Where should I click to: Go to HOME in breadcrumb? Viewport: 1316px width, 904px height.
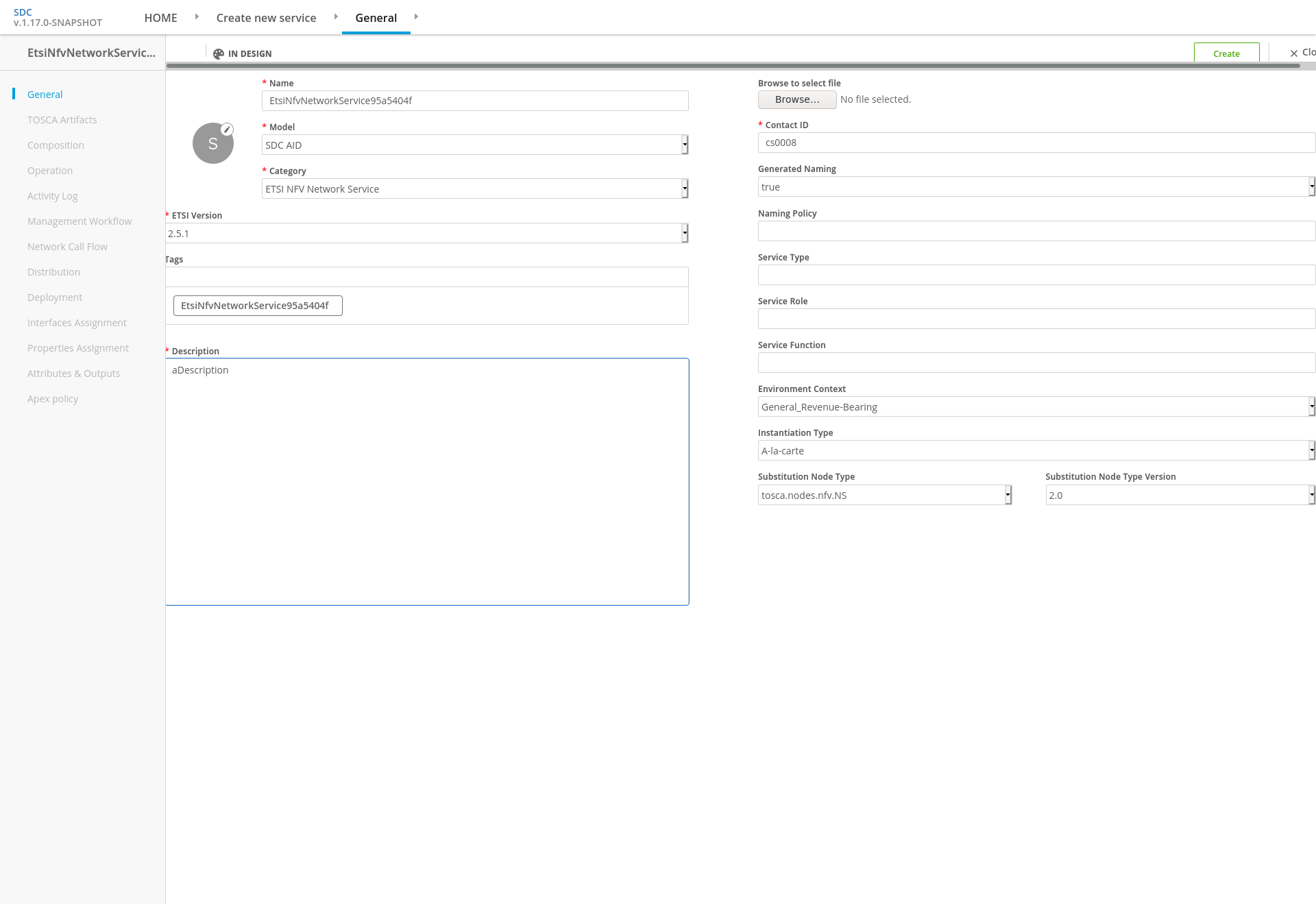pyautogui.click(x=160, y=18)
